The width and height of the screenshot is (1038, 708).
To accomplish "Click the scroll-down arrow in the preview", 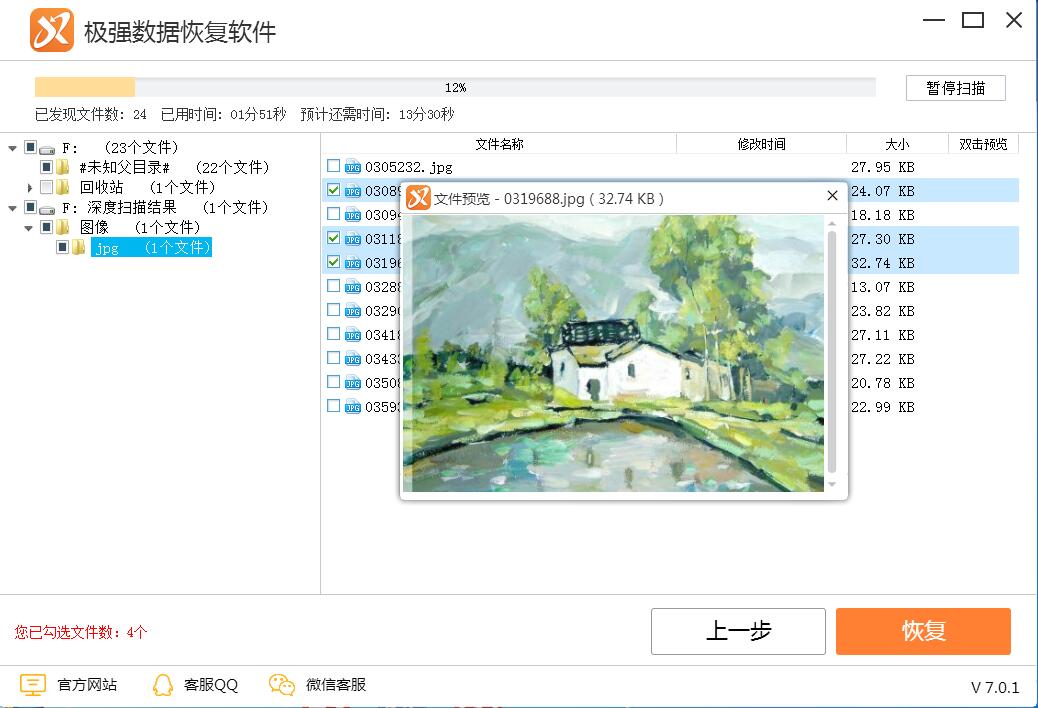I will [832, 485].
